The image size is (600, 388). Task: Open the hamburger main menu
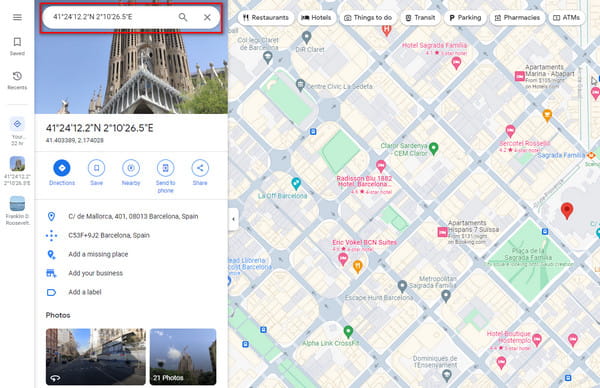pyautogui.click(x=17, y=17)
